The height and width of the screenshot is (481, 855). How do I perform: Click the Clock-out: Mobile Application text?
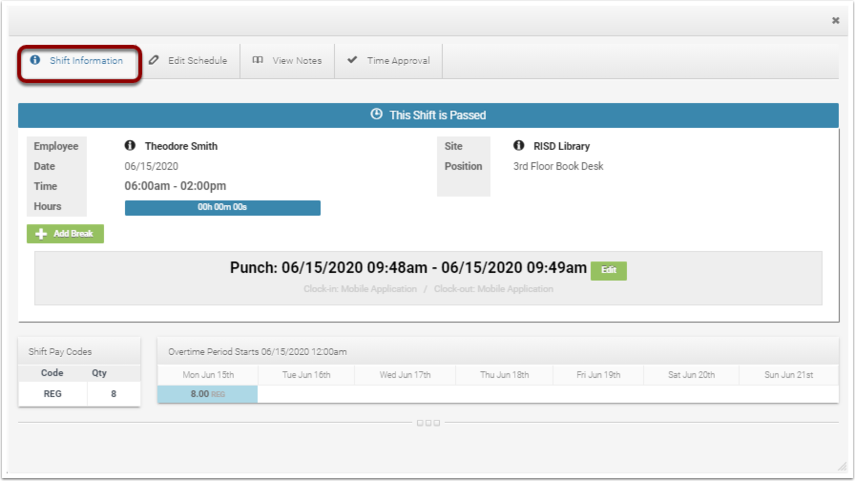493,289
